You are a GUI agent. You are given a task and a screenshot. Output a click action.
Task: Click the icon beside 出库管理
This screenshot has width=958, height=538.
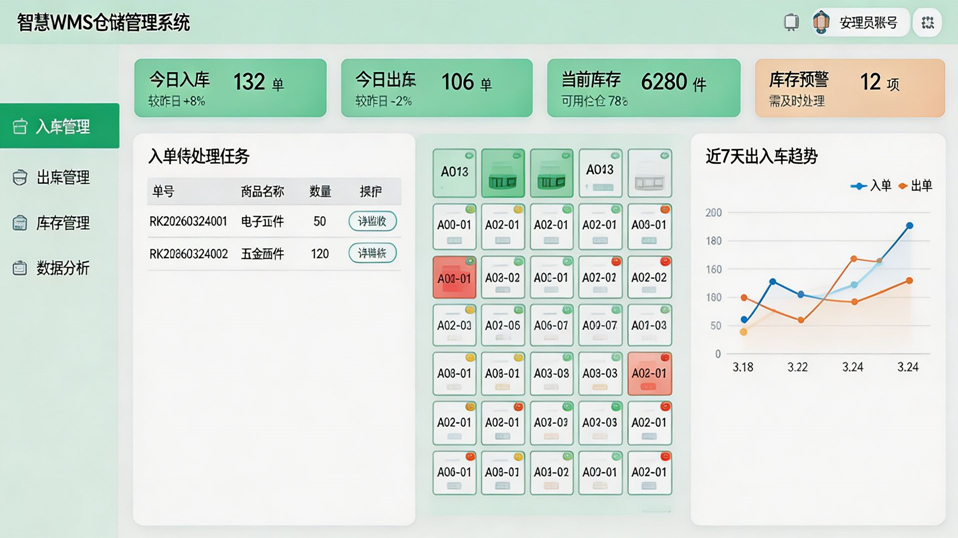click(20, 178)
